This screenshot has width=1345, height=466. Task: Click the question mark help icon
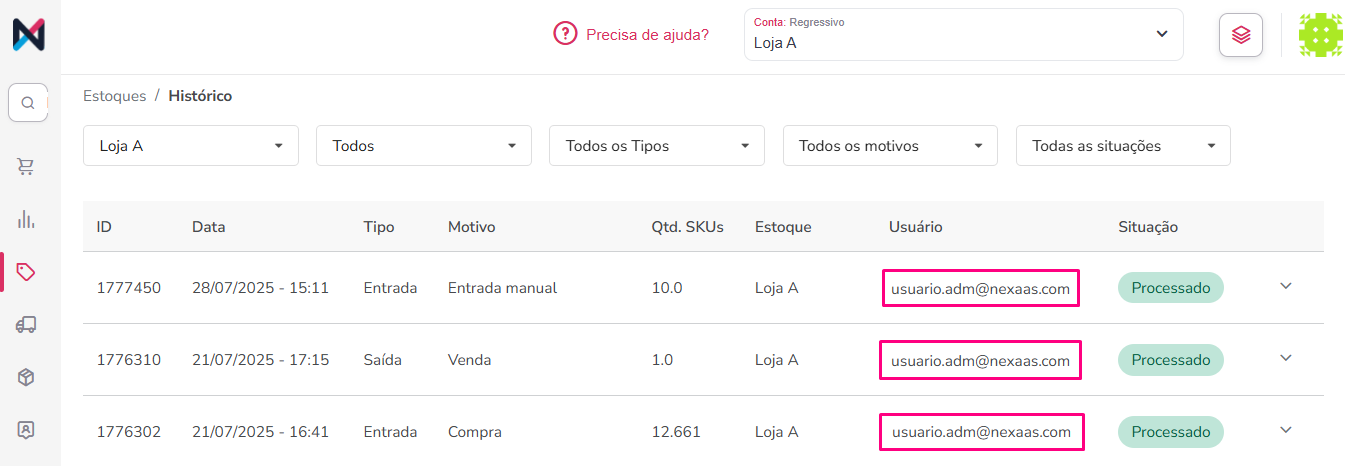point(565,34)
